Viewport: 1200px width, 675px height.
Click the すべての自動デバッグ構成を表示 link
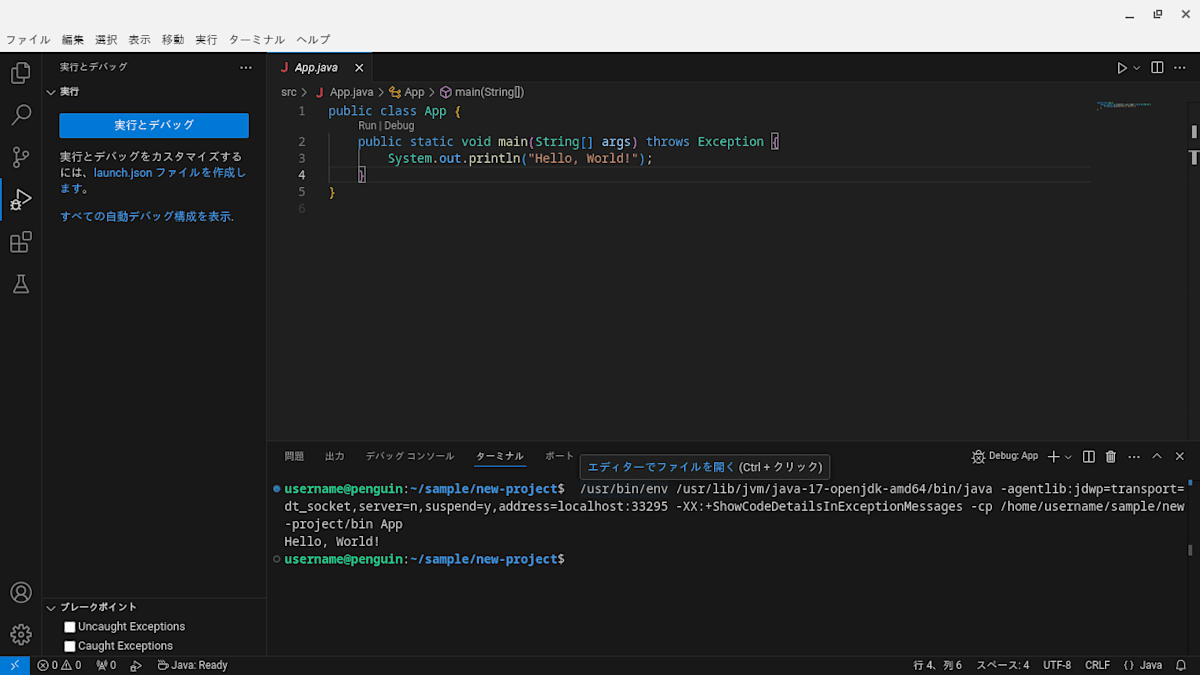pos(146,216)
